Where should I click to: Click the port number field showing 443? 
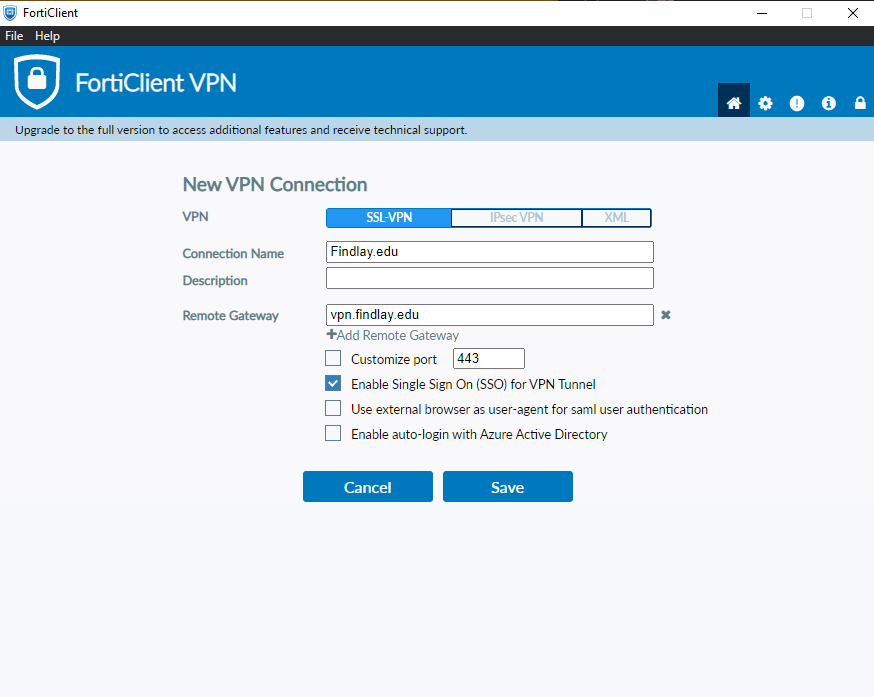click(489, 359)
